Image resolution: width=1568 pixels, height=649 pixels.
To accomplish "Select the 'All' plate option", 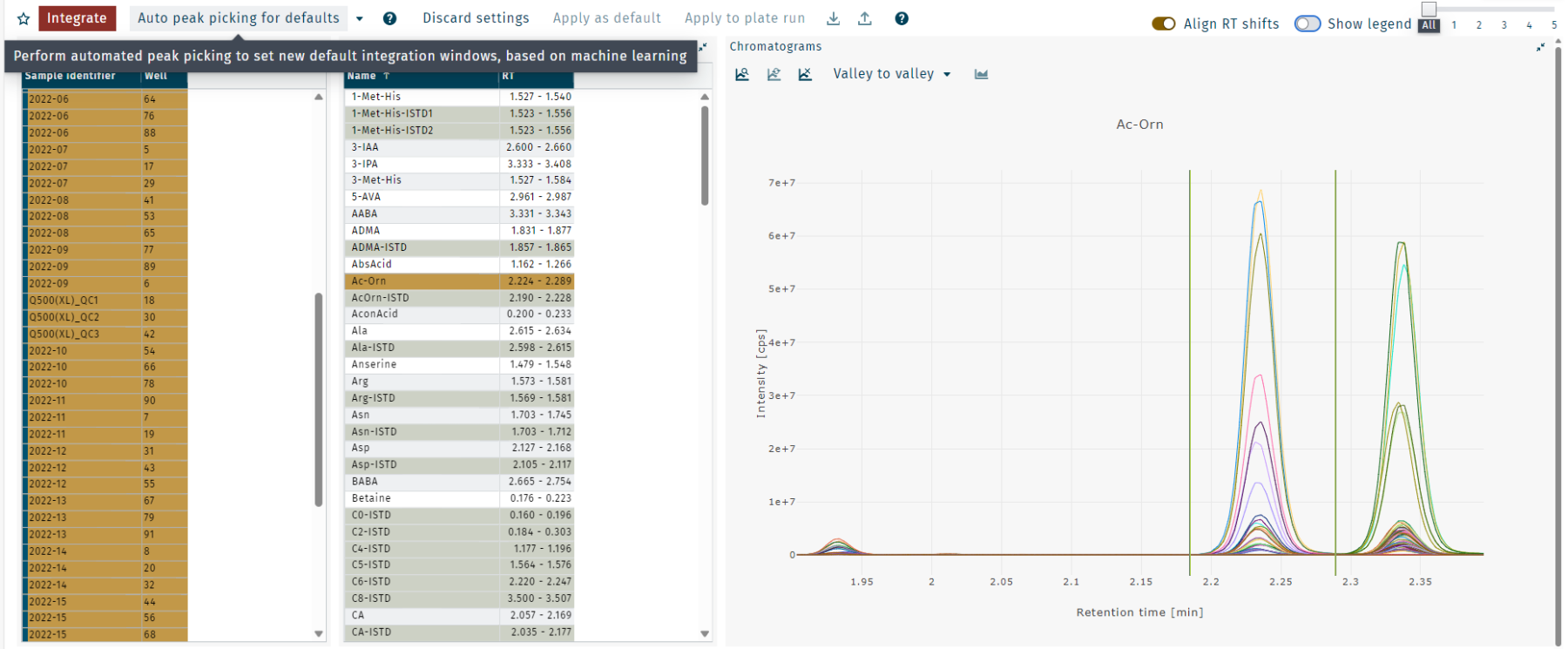I will pos(1429,25).
